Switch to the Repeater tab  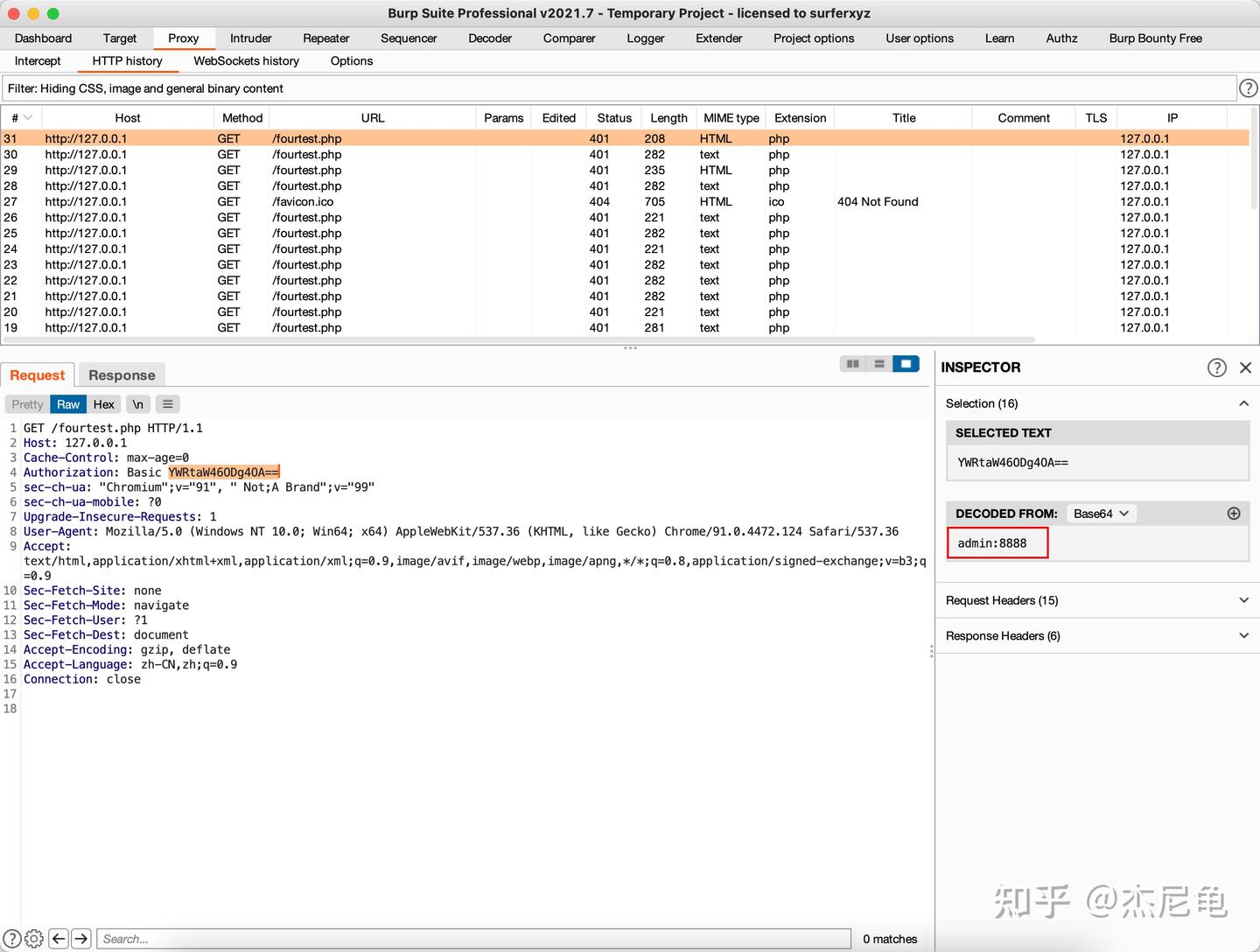[326, 38]
